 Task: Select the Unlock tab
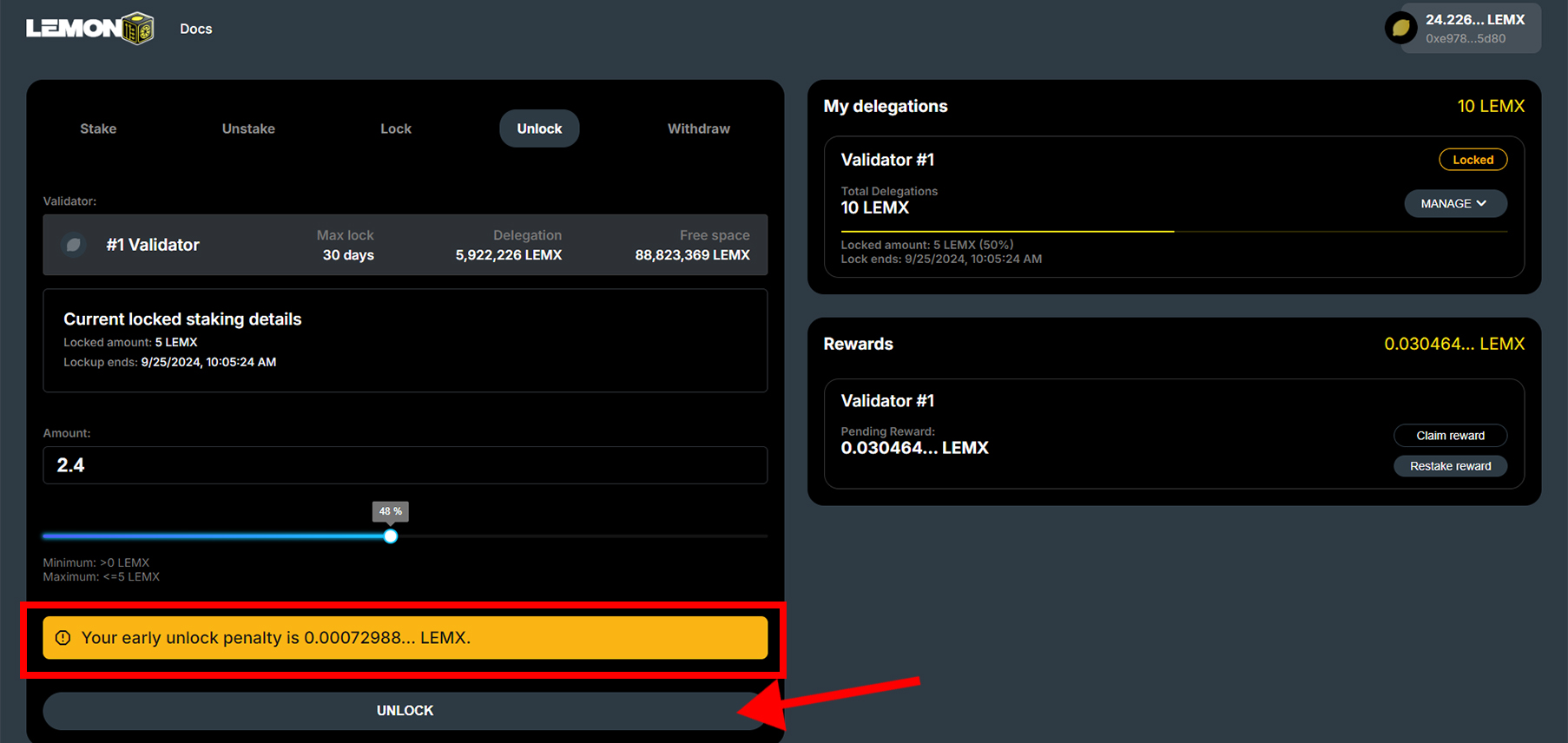tap(539, 128)
